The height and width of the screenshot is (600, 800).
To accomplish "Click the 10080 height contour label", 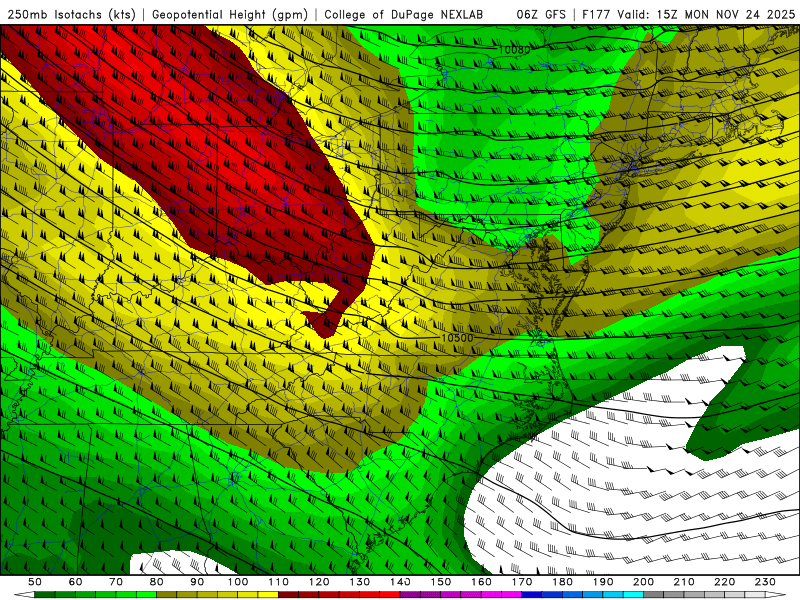I will click(514, 49).
